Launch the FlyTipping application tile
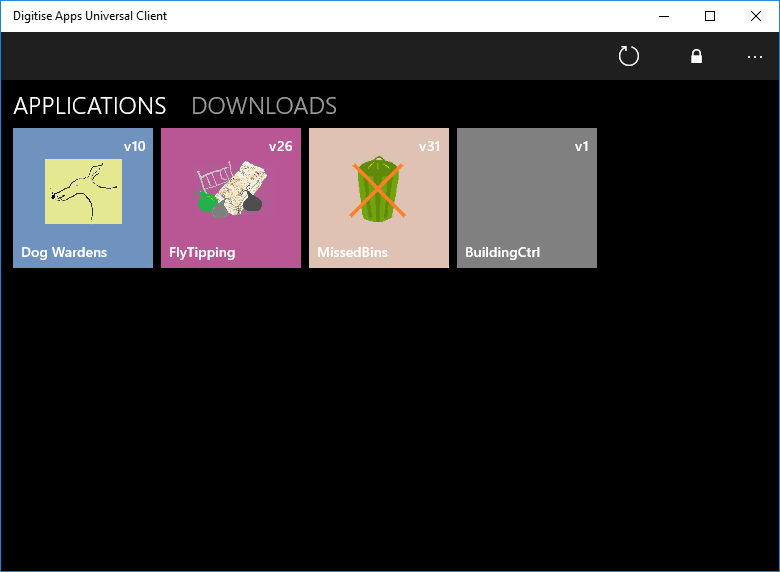Image resolution: width=780 pixels, height=572 pixels. coord(231,198)
